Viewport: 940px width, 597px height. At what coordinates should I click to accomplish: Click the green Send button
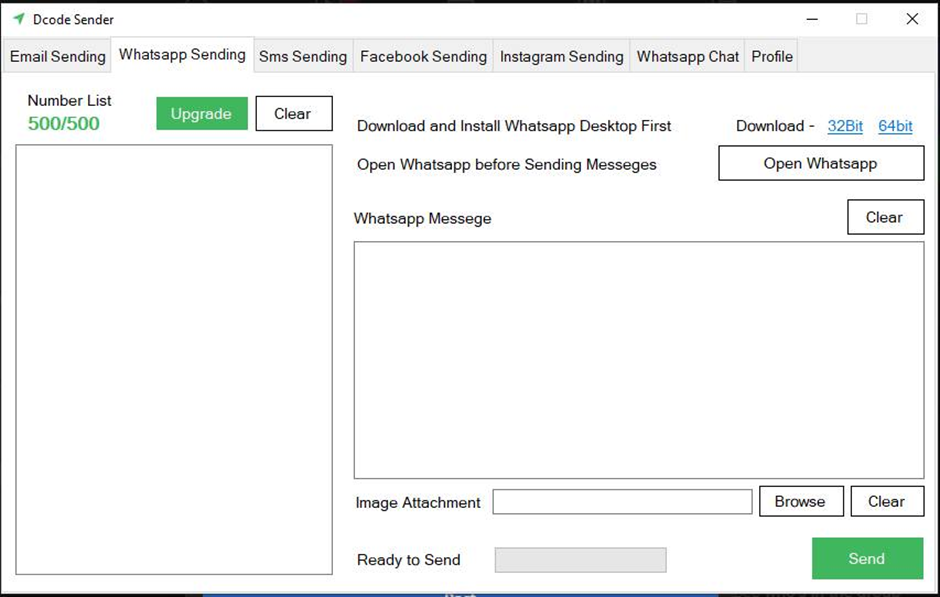point(867,559)
